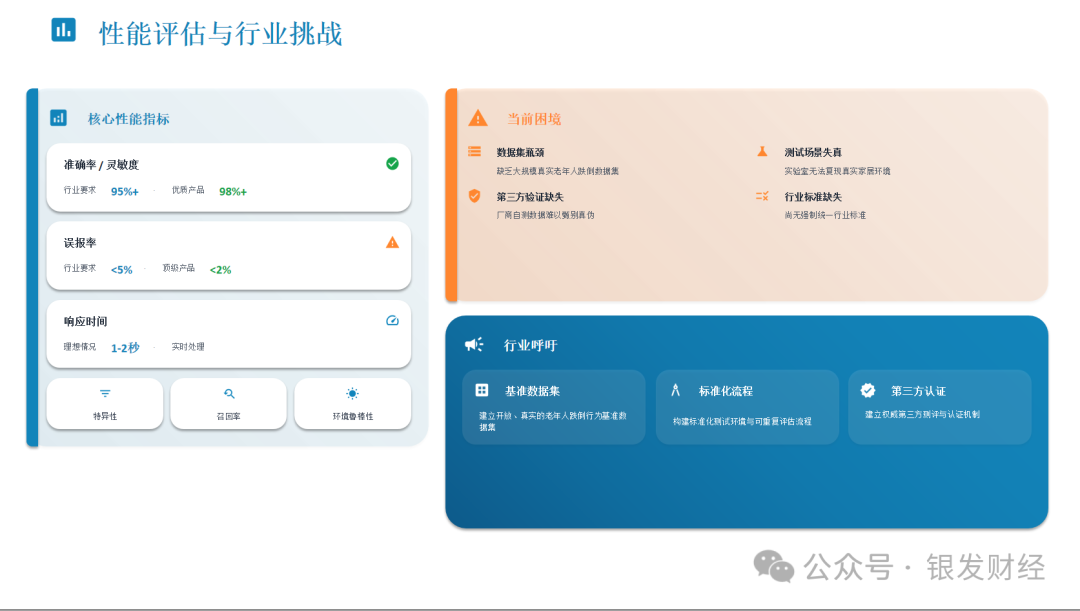Image resolution: width=1080 pixels, height=611 pixels.
Task: Click the orange warning triangle on the 误报率 card
Action: click(392, 242)
